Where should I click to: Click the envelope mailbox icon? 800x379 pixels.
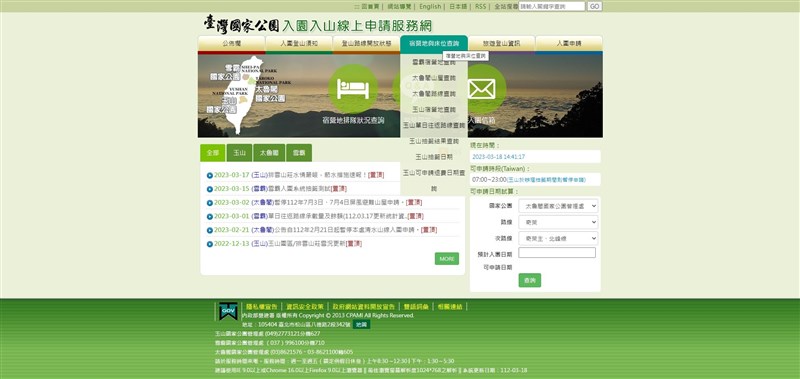(481, 89)
